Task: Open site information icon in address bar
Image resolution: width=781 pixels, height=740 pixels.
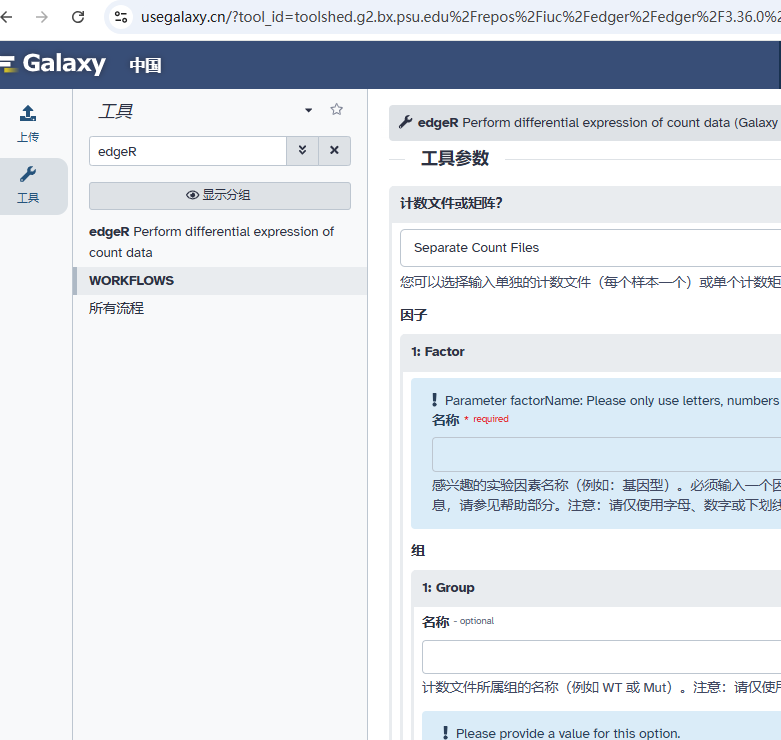Action: (121, 17)
